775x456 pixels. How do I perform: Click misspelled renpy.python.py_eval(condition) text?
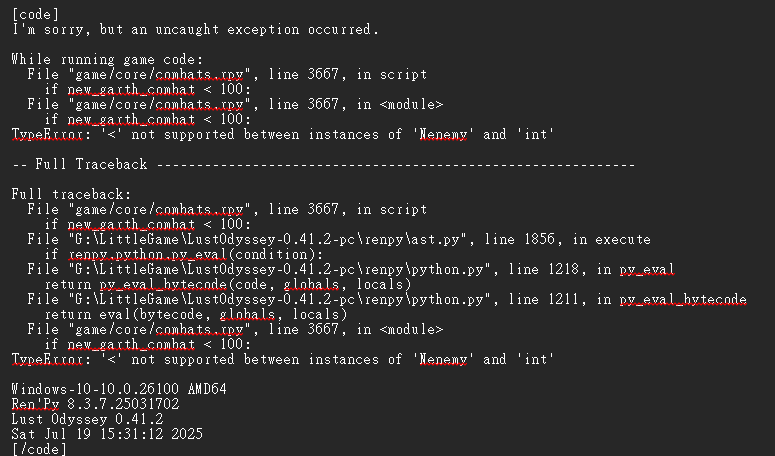coord(195,255)
